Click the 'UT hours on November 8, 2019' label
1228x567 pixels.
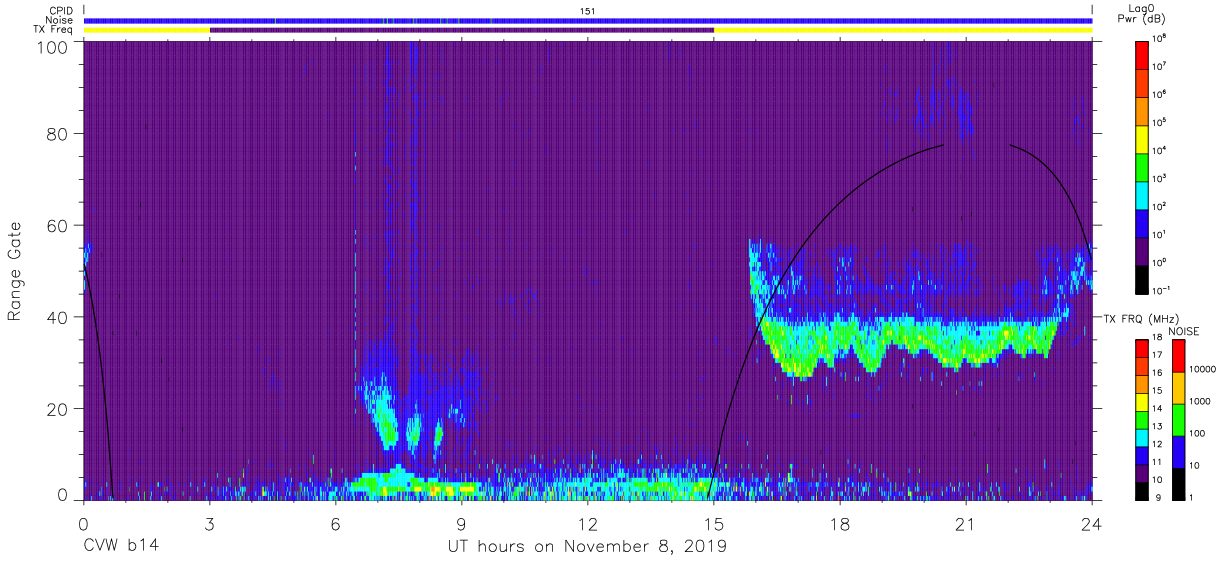pyautogui.click(x=587, y=546)
